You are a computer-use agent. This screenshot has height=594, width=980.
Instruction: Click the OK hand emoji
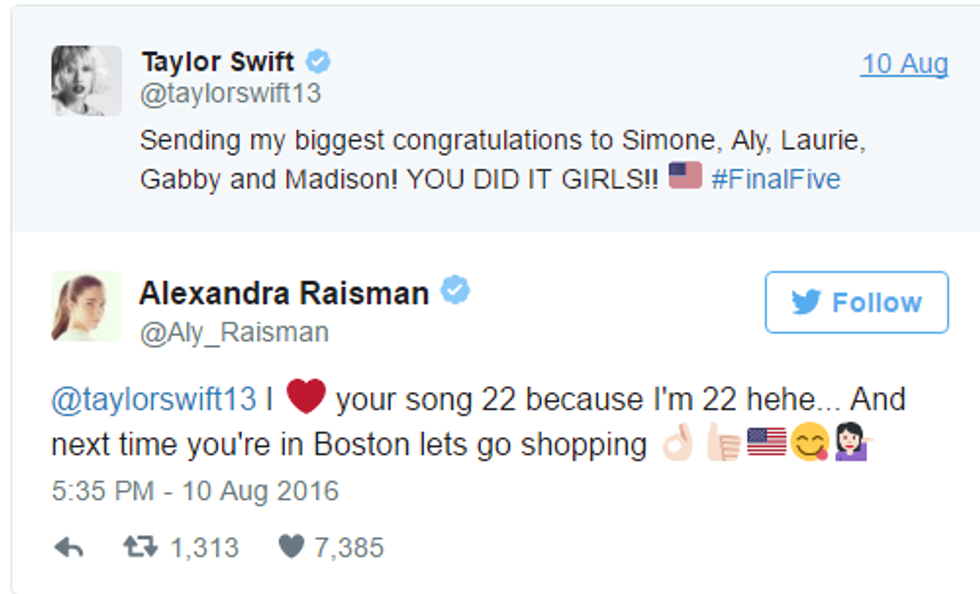tap(677, 444)
